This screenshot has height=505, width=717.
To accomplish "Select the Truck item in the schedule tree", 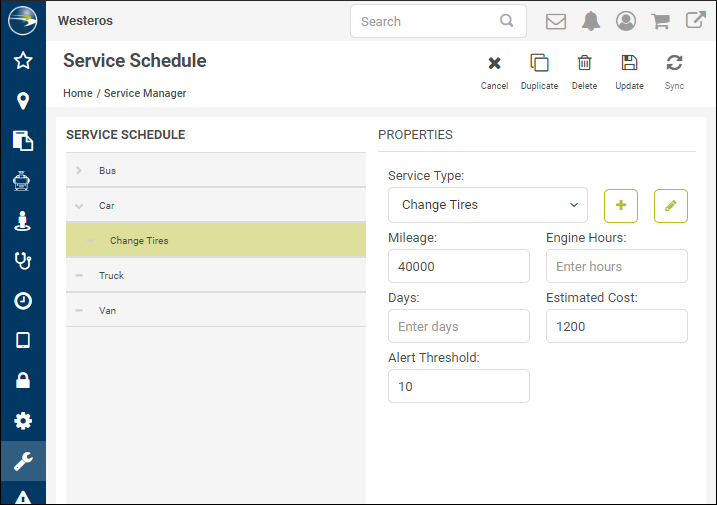I will click(111, 275).
